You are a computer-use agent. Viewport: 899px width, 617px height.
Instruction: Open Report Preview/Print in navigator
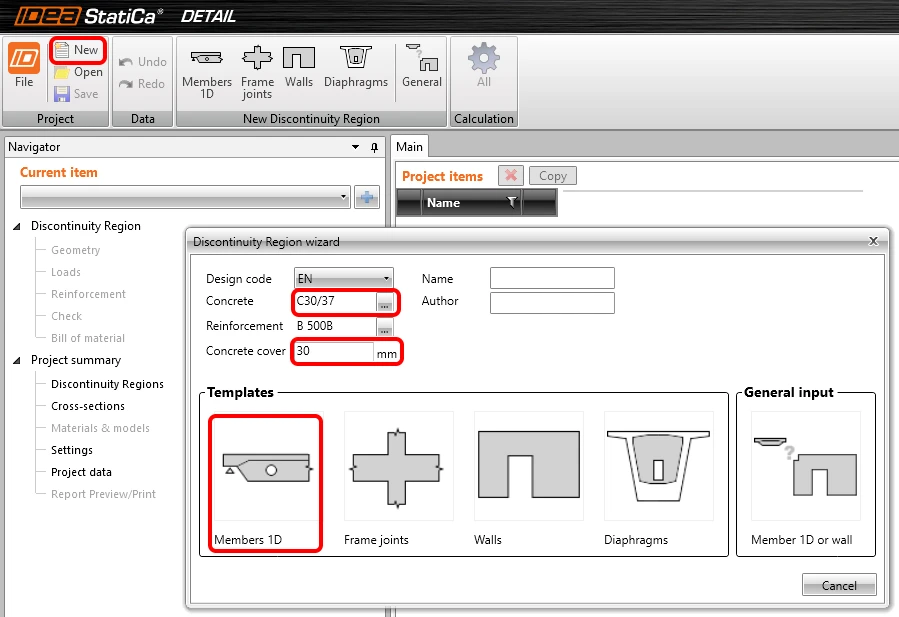click(103, 494)
